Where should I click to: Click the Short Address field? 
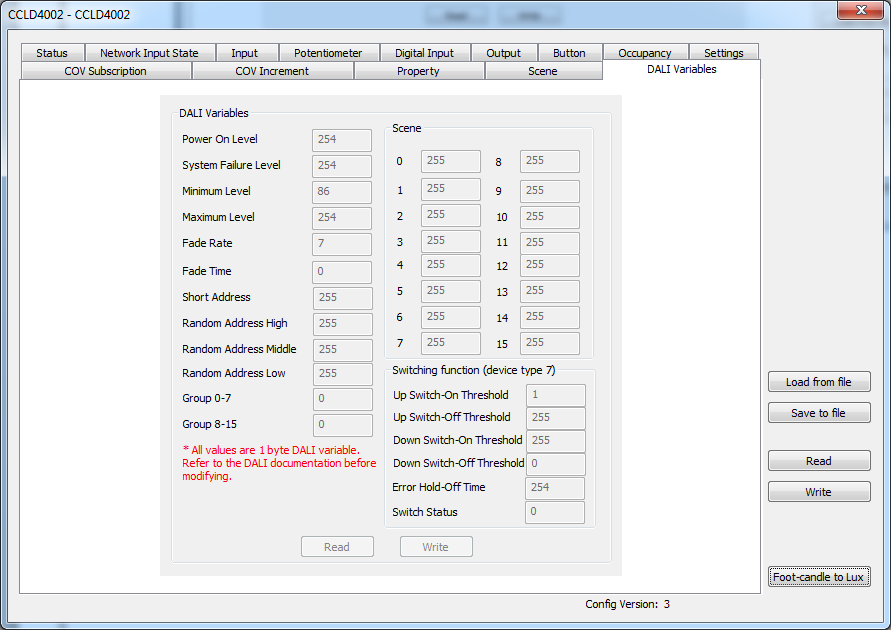[343, 298]
